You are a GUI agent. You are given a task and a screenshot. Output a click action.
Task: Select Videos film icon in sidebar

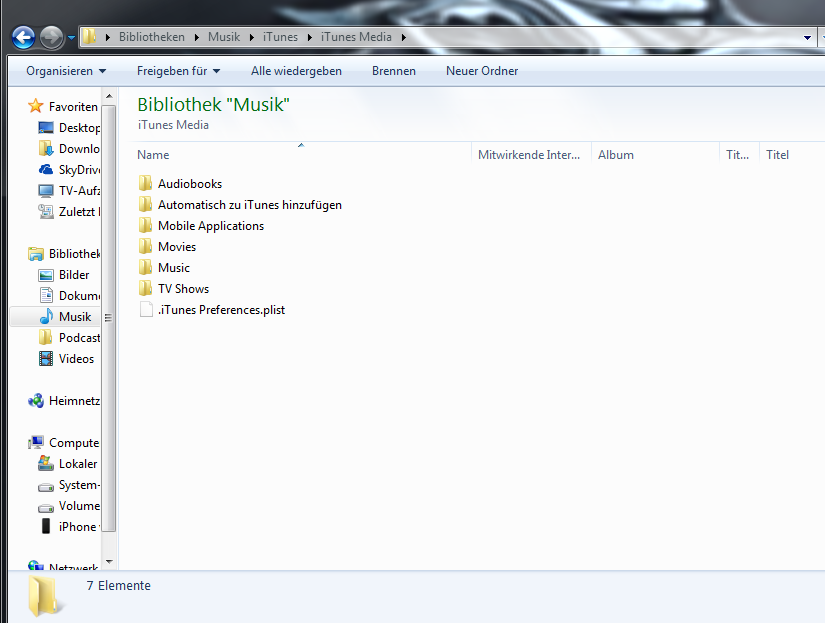pyautogui.click(x=46, y=358)
